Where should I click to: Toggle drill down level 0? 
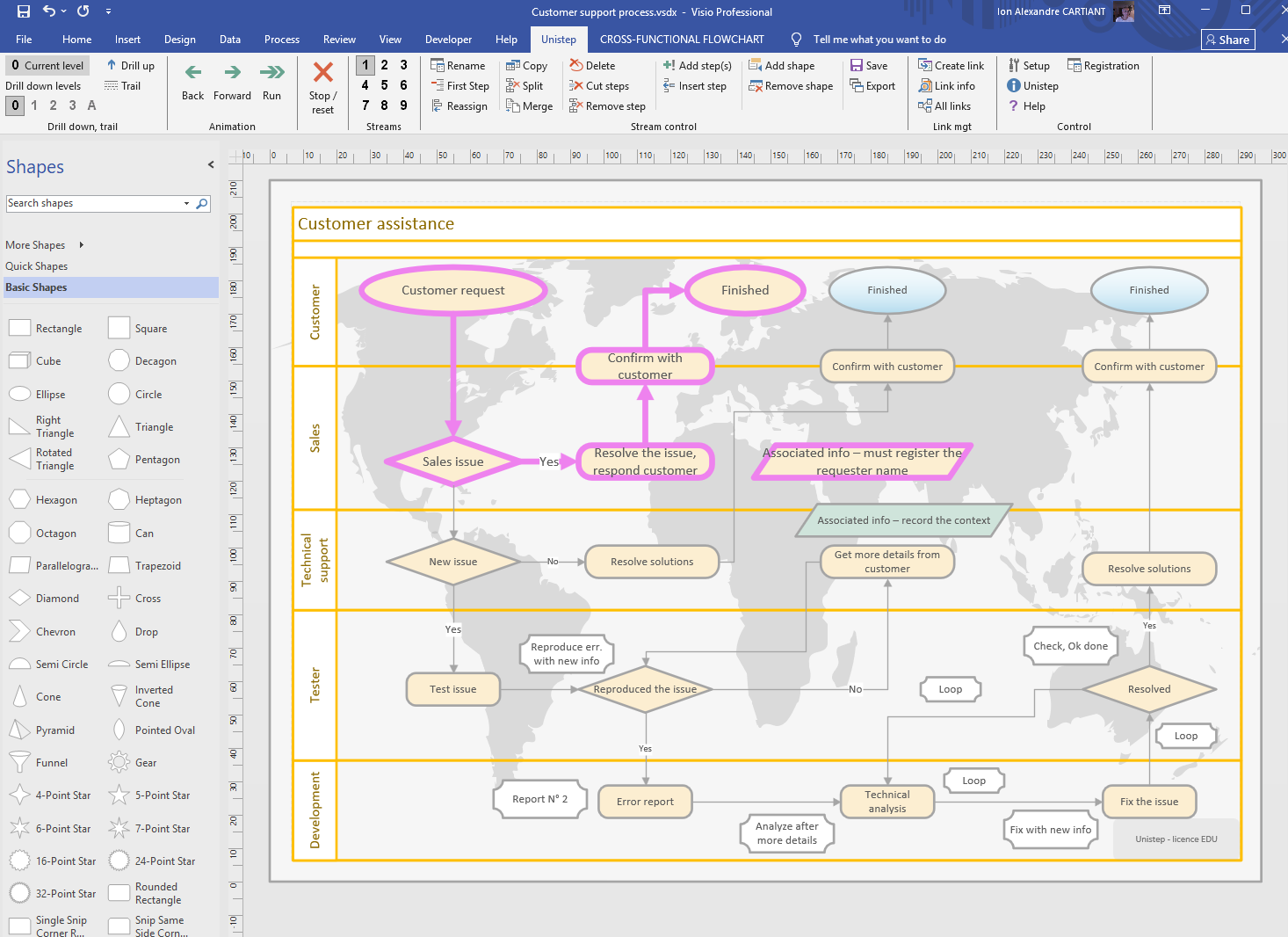click(15, 105)
